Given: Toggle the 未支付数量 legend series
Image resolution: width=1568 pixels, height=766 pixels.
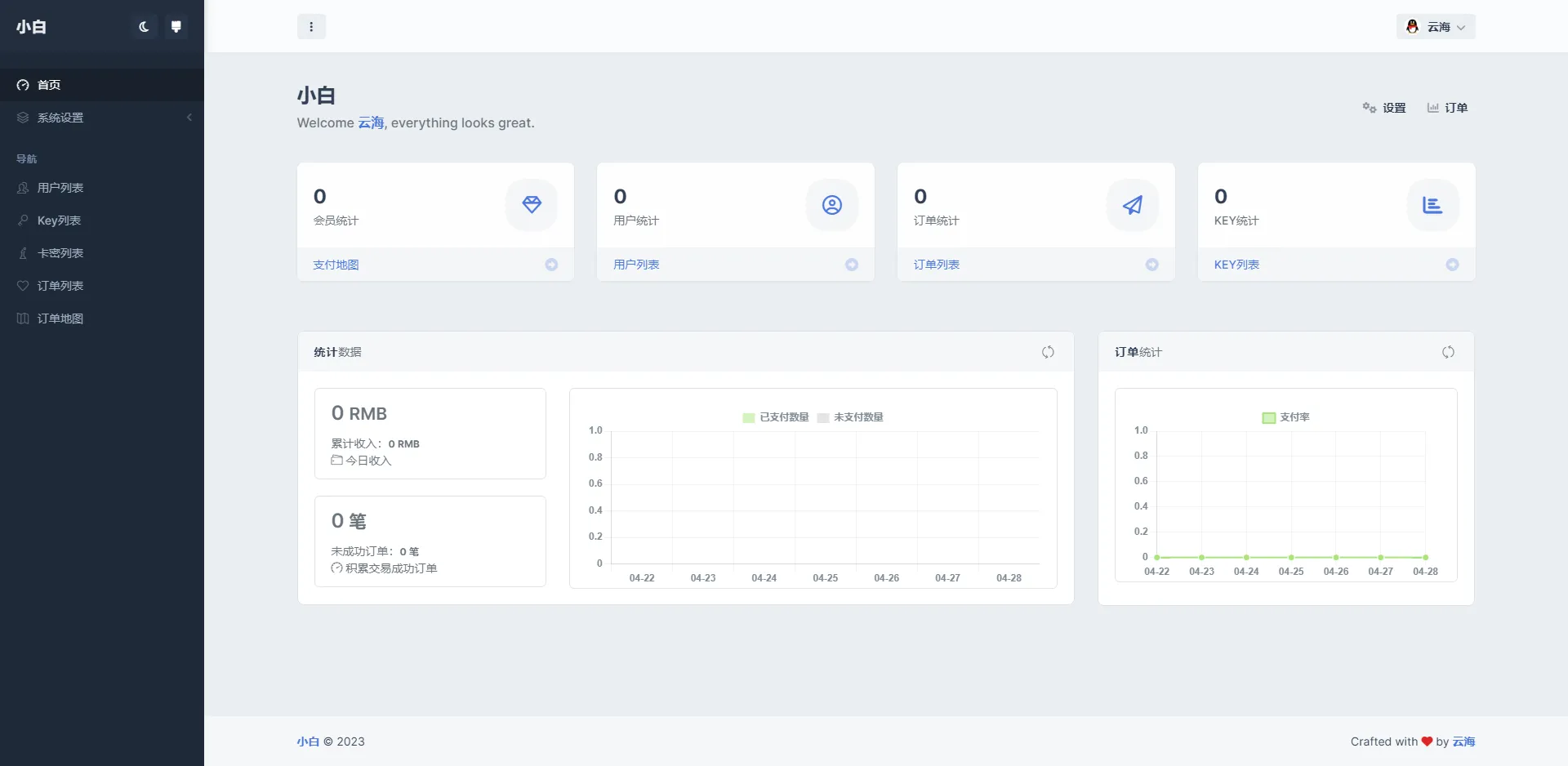Looking at the screenshot, I should point(850,417).
